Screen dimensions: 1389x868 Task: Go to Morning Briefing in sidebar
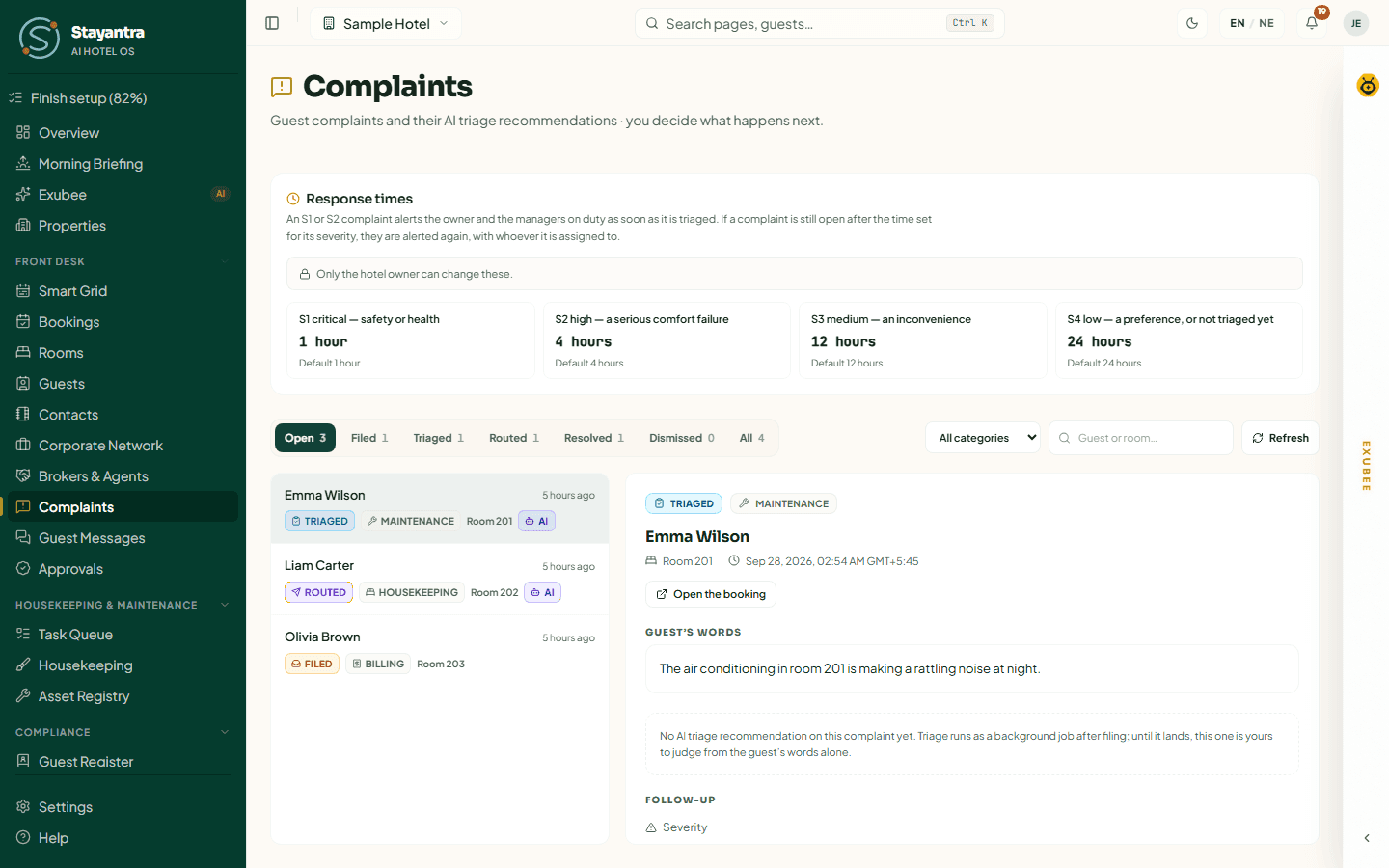coord(123,164)
